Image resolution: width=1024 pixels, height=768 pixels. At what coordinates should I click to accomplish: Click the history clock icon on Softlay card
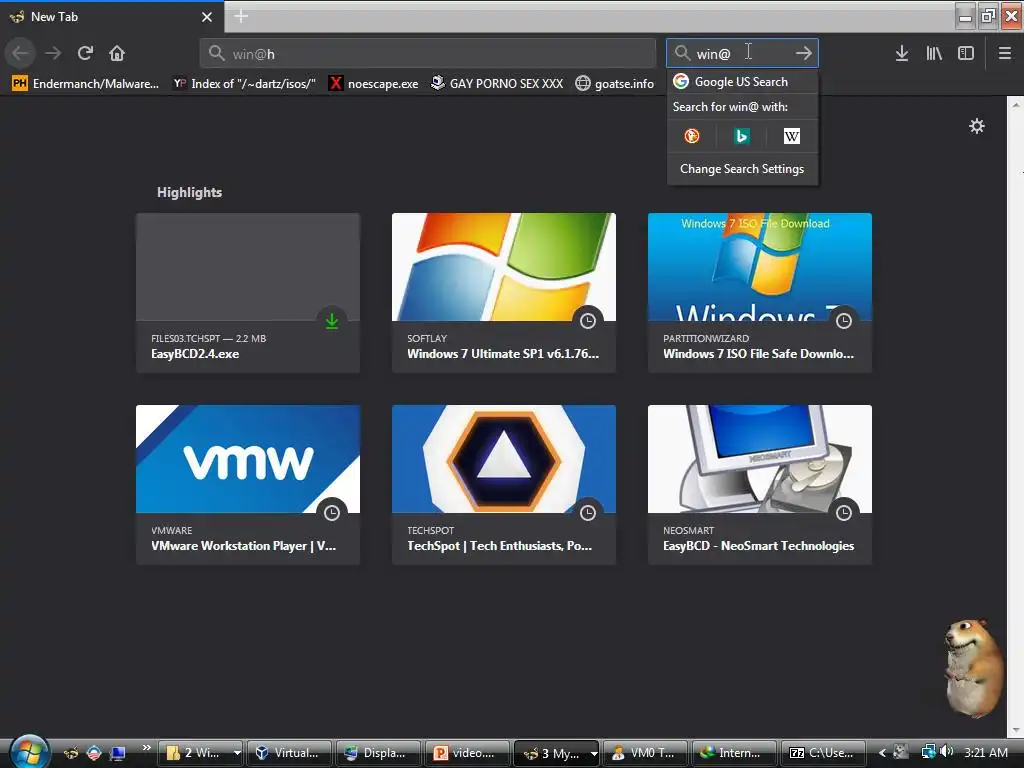pos(588,321)
